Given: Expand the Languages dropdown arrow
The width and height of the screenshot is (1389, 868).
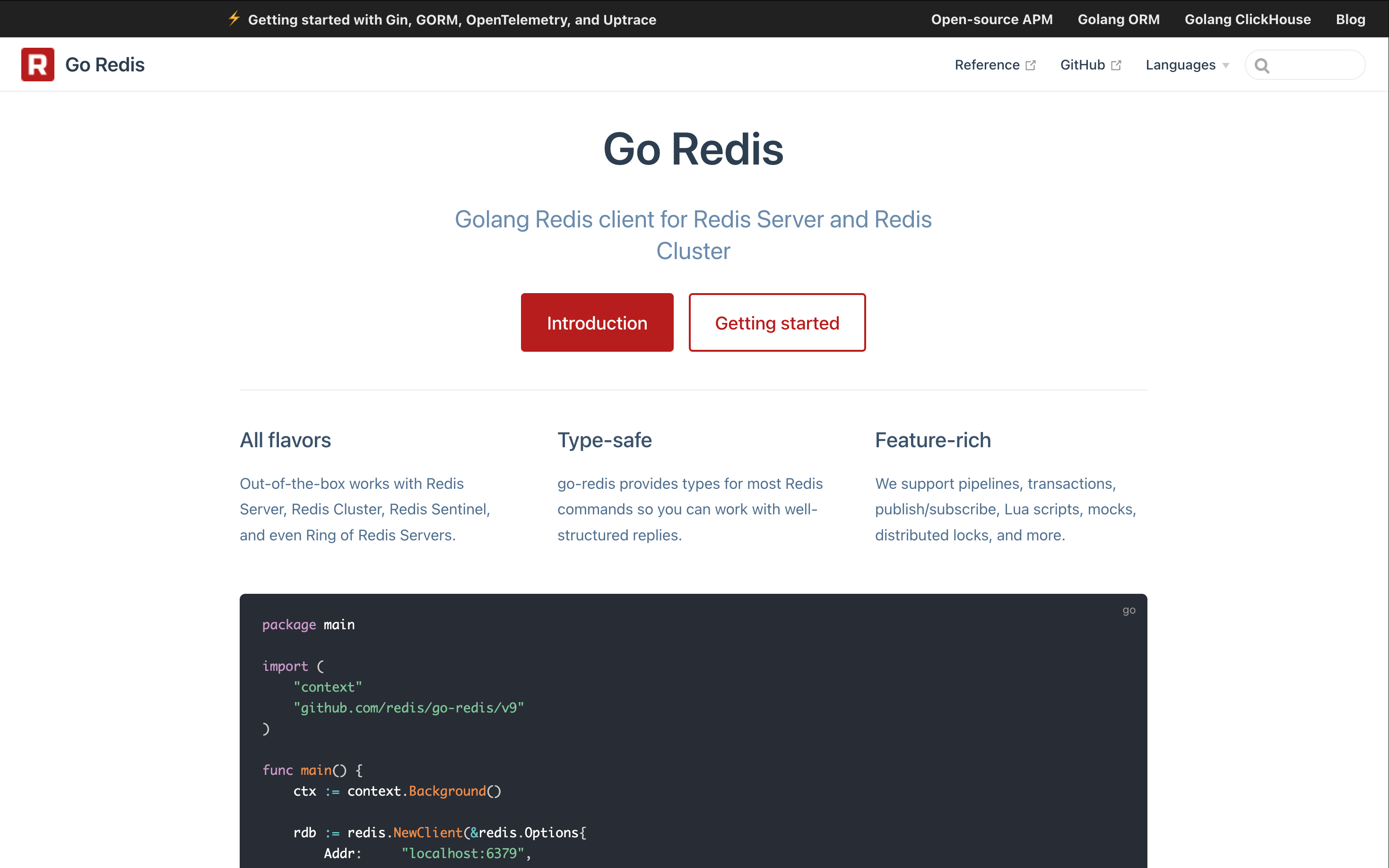Looking at the screenshot, I should point(1226,65).
